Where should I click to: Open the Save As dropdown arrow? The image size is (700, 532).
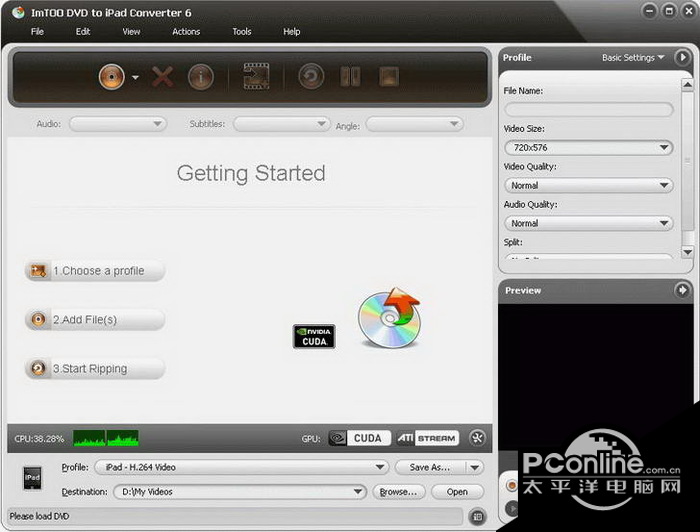click(475, 467)
